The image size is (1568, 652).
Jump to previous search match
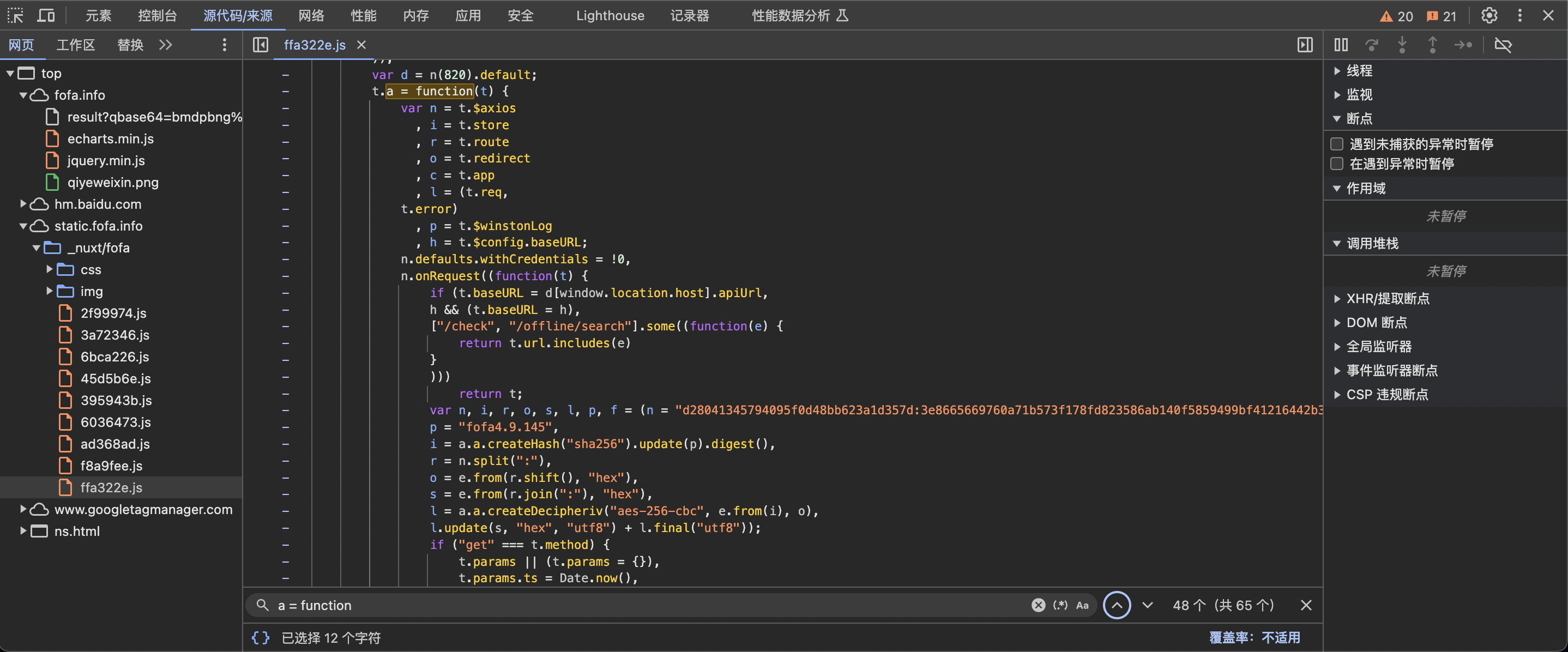click(1117, 605)
